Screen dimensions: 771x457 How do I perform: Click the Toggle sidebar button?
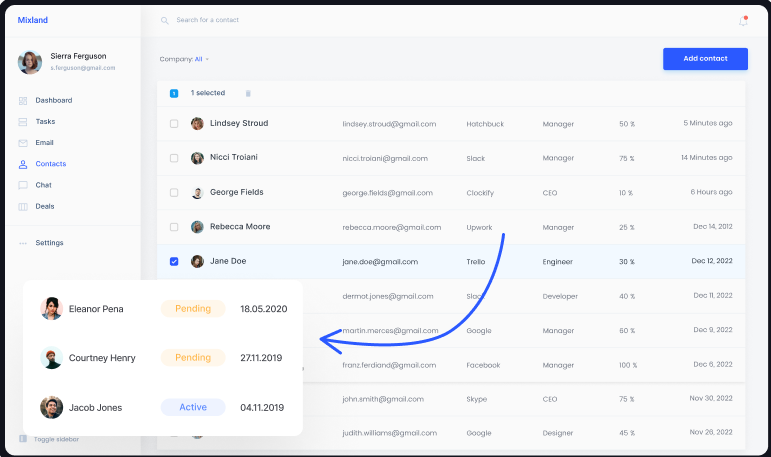tap(55, 439)
